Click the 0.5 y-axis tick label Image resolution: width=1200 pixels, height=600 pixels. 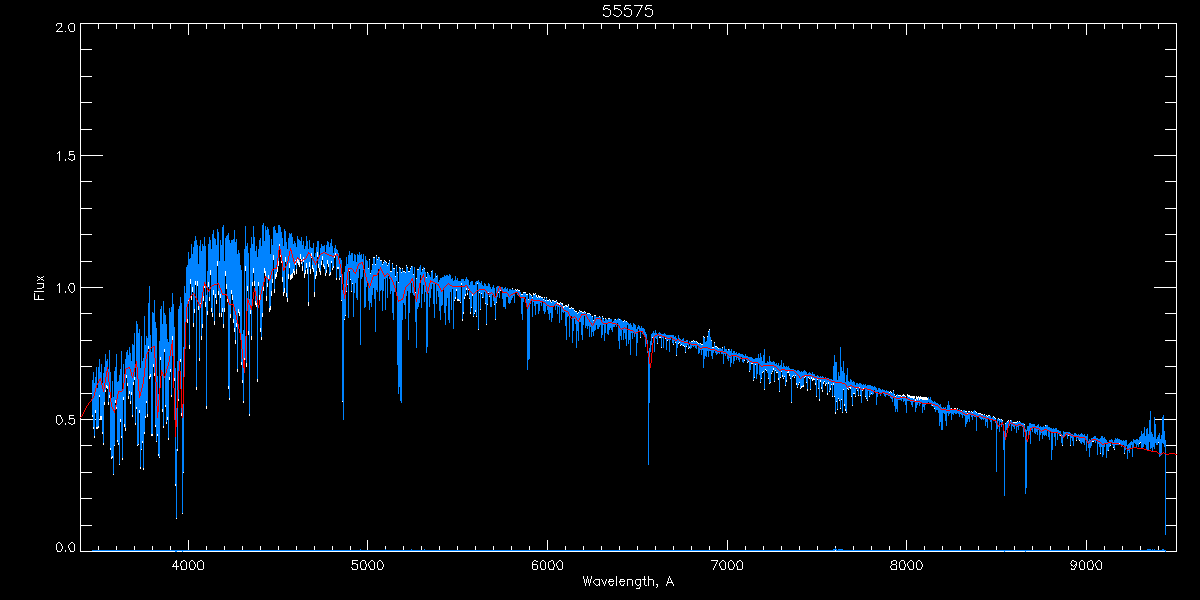(66, 419)
